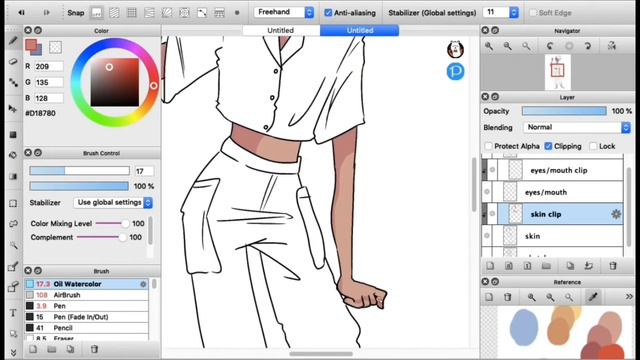Enable the circle snap icon
Screen dimensions: 640x360
point(184,13)
